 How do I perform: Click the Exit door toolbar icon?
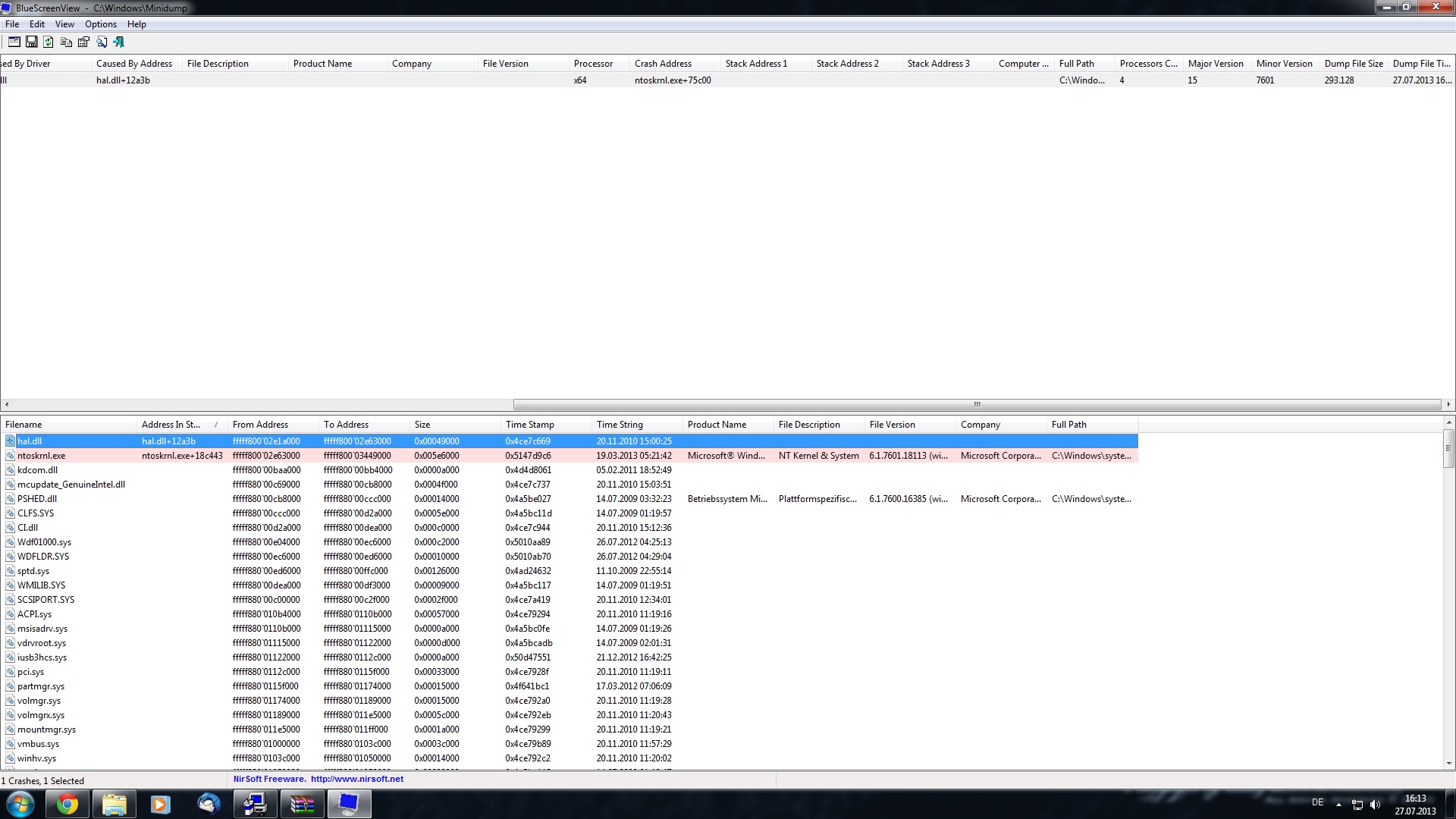[119, 42]
